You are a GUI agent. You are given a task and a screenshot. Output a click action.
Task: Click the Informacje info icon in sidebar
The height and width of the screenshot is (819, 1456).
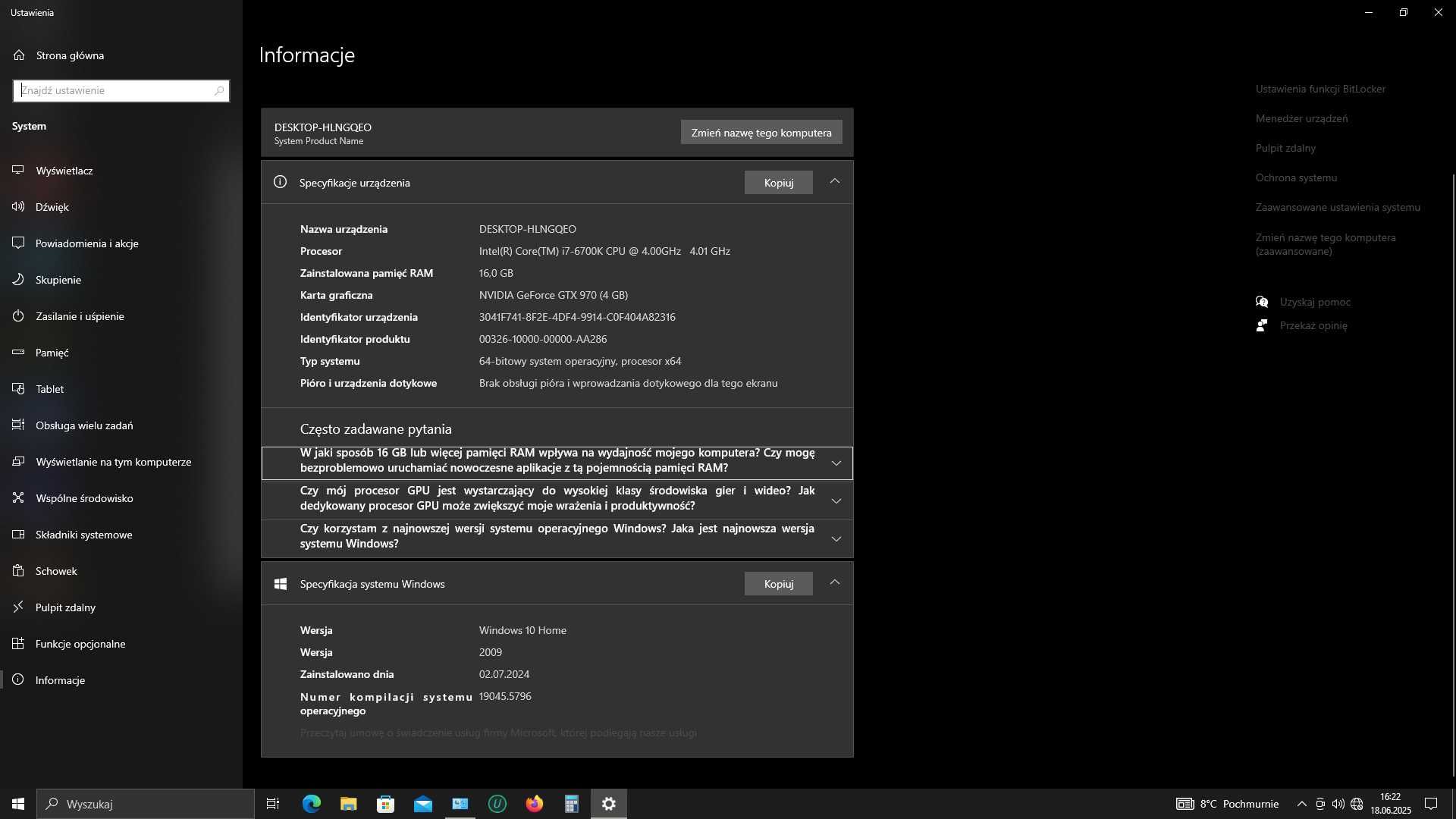coord(18,680)
